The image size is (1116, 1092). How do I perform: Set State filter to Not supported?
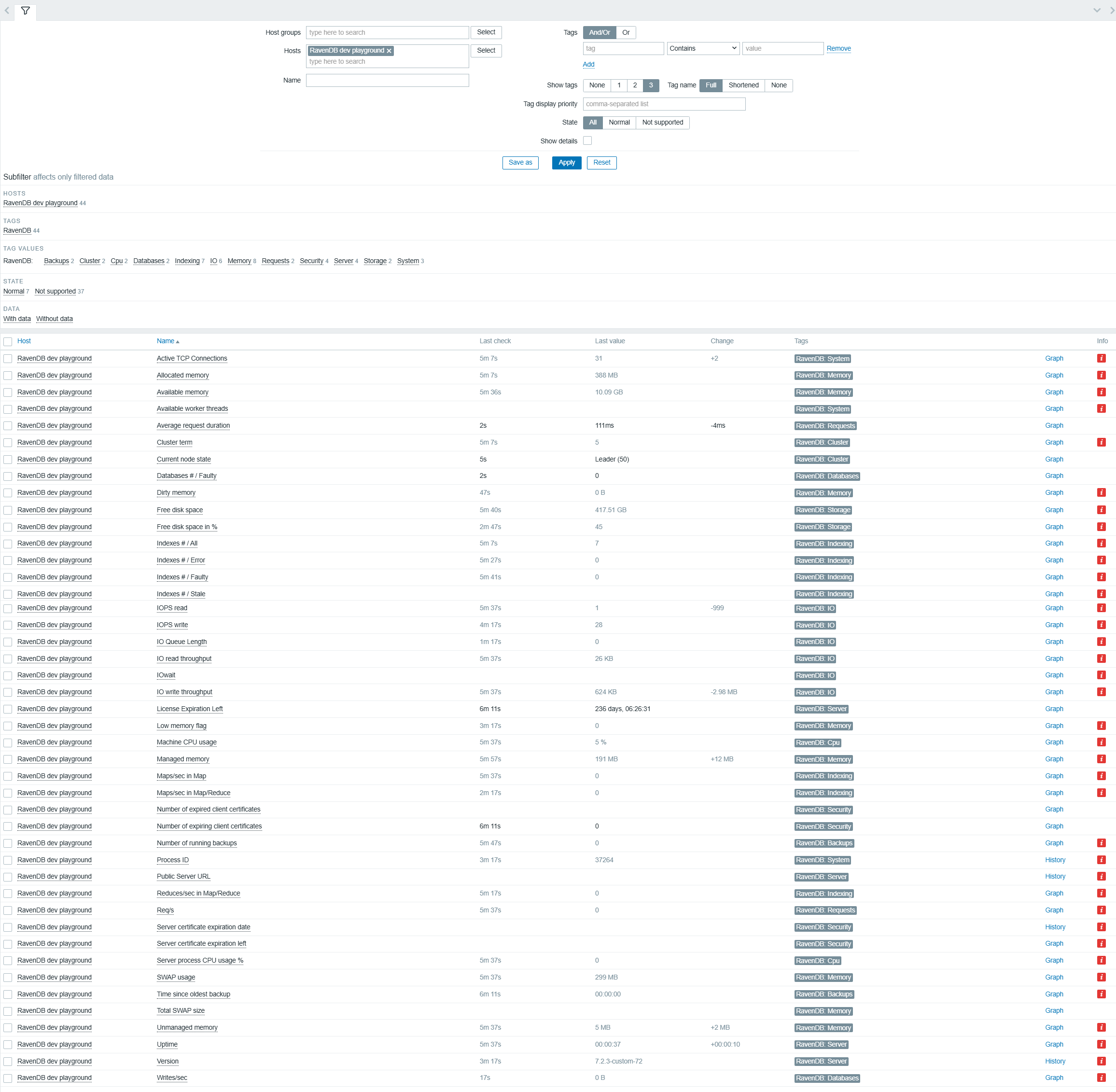coord(662,122)
